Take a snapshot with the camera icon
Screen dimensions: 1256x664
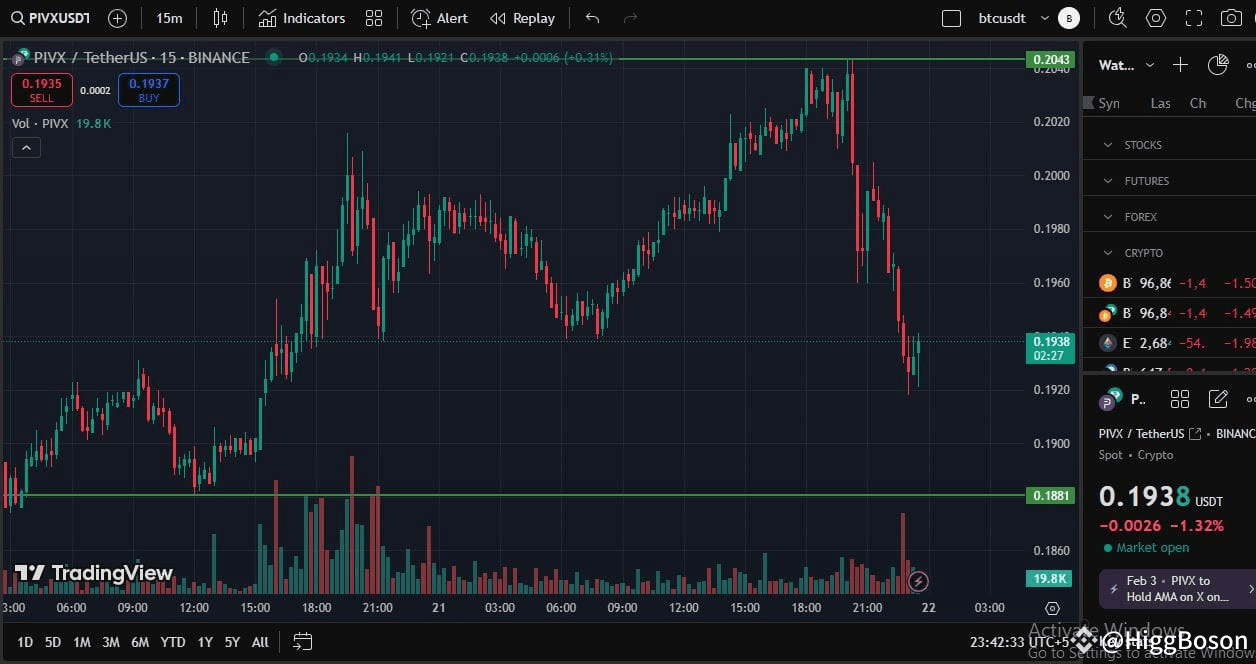[1232, 17]
